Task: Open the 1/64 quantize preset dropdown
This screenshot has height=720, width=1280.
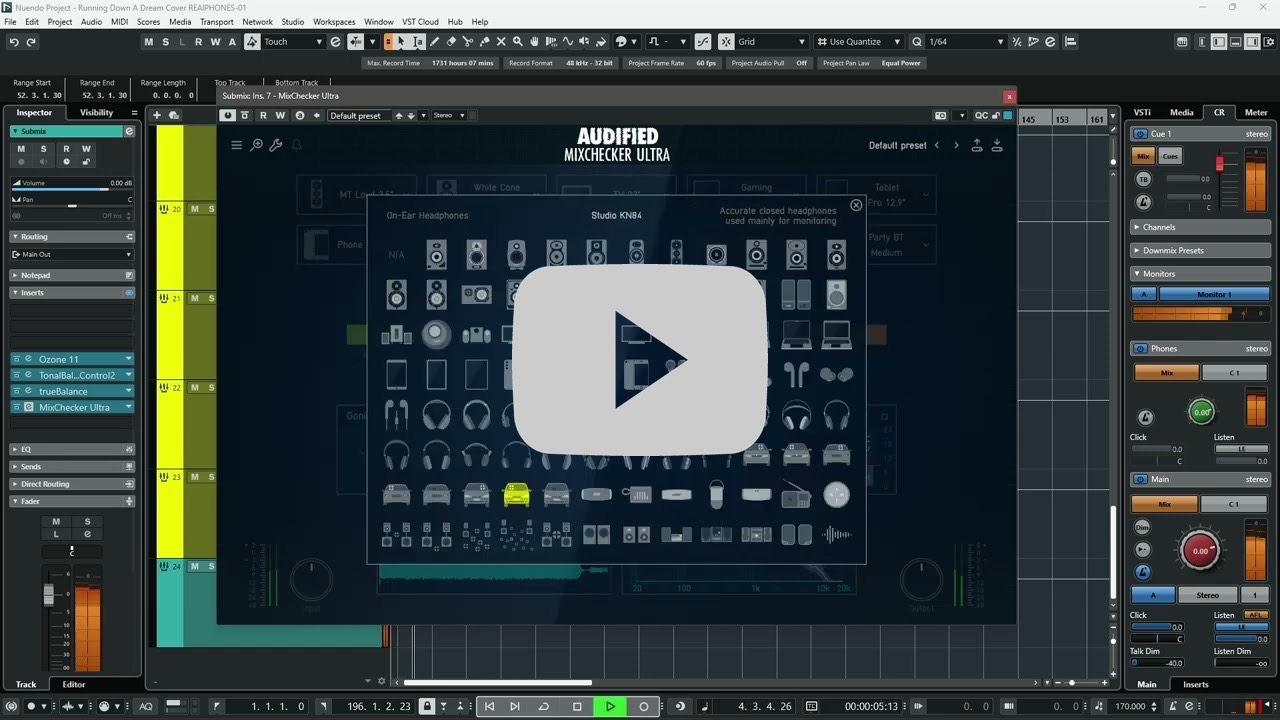Action: (966, 42)
